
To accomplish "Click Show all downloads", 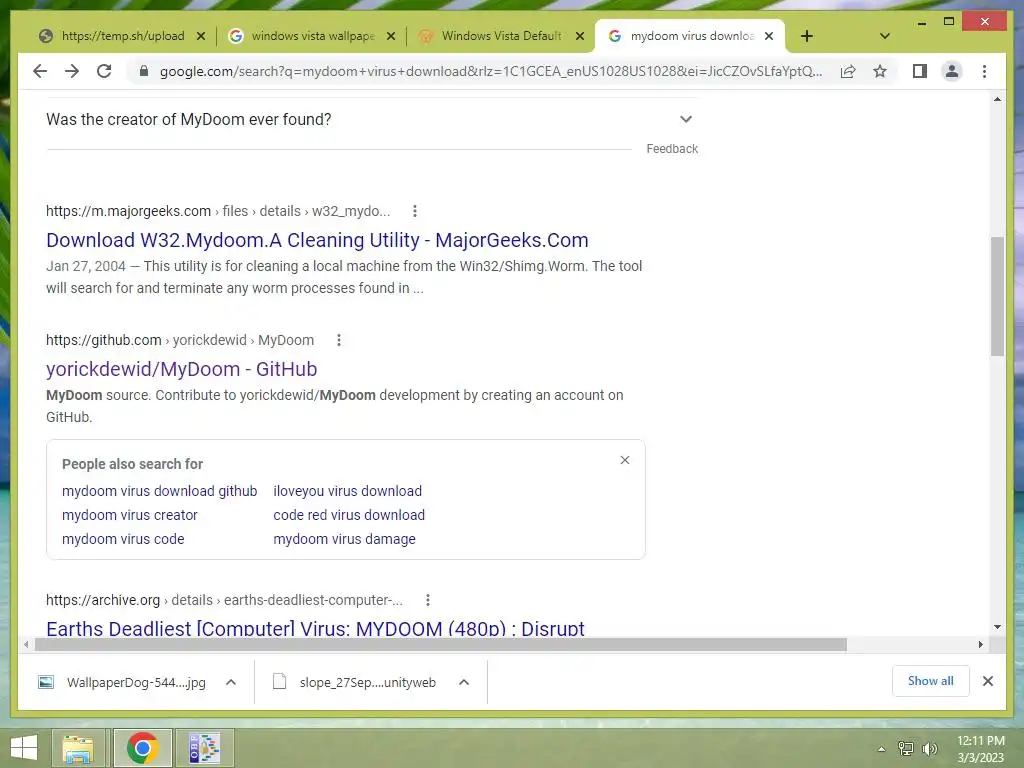I will point(931,681).
